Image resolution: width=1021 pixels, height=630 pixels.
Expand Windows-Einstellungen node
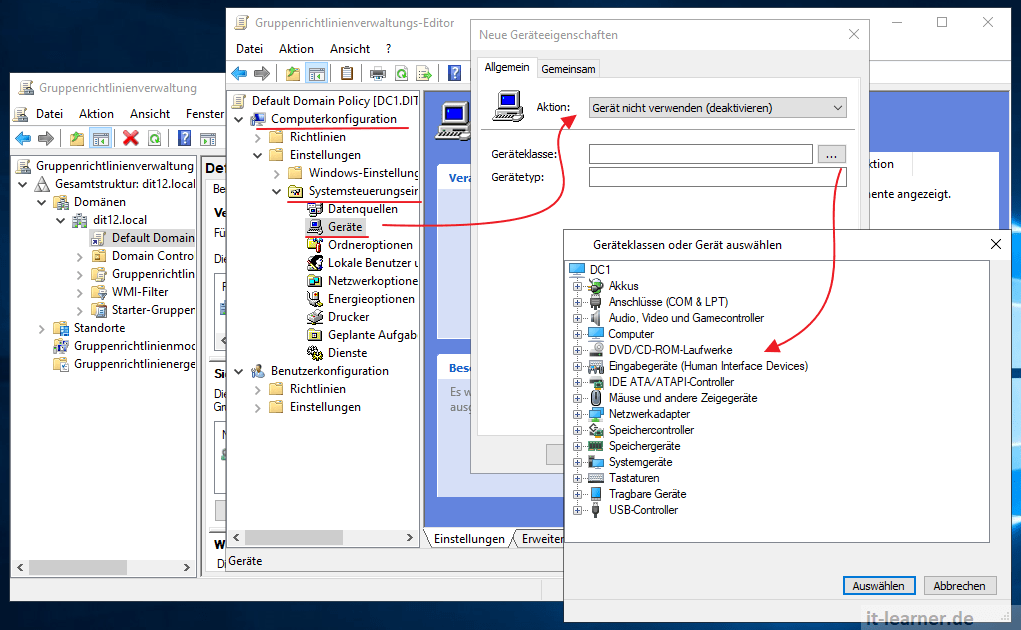tap(277, 173)
